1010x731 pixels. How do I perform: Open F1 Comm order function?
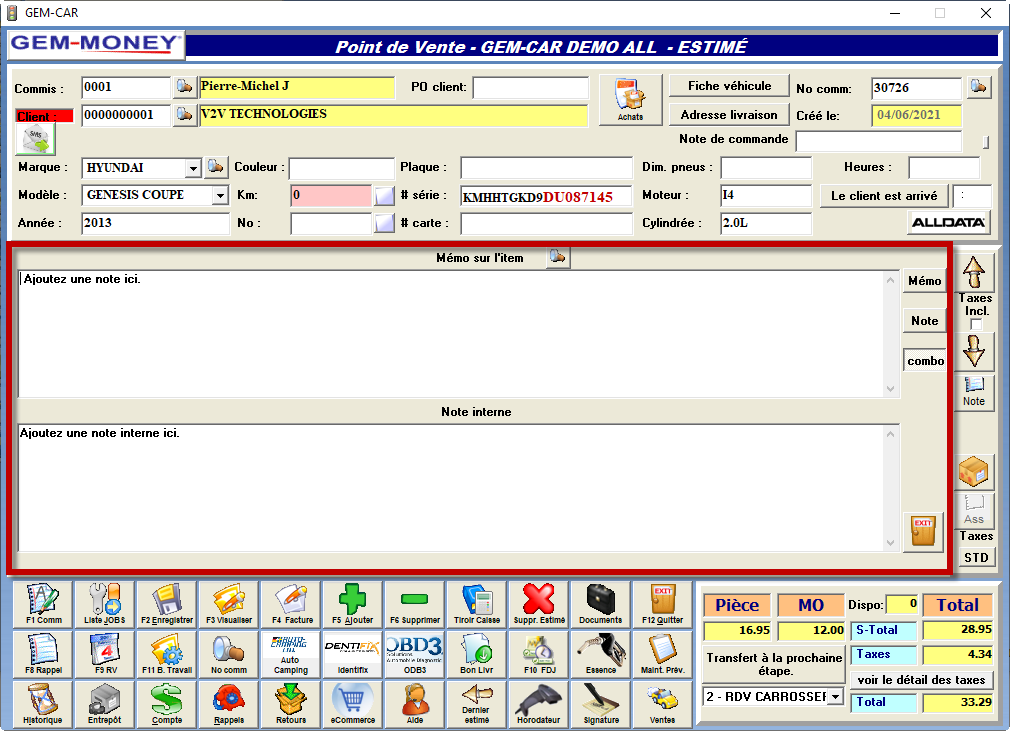click(x=43, y=604)
